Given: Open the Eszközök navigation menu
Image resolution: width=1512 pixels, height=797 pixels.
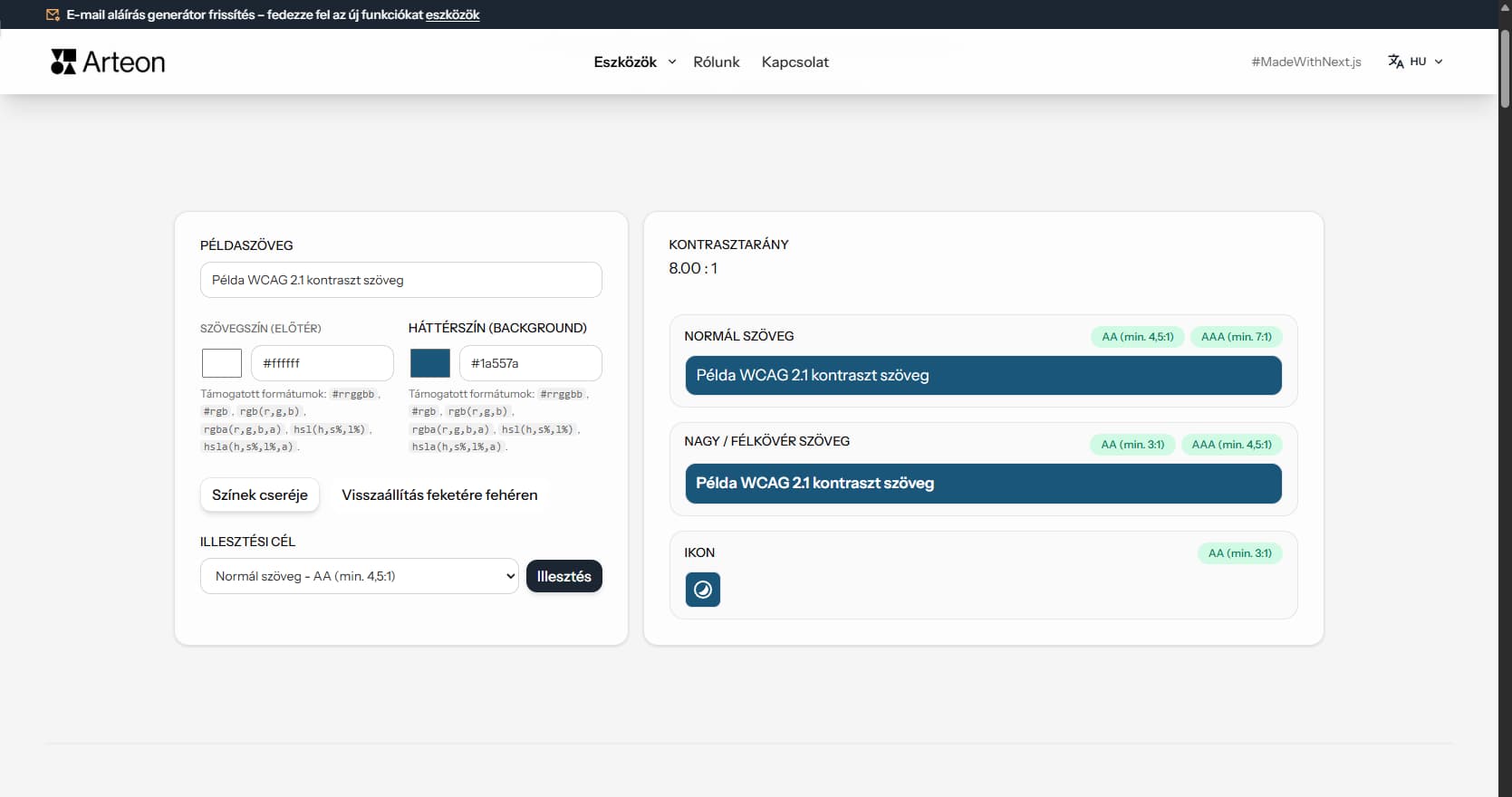Looking at the screenshot, I should 625,62.
